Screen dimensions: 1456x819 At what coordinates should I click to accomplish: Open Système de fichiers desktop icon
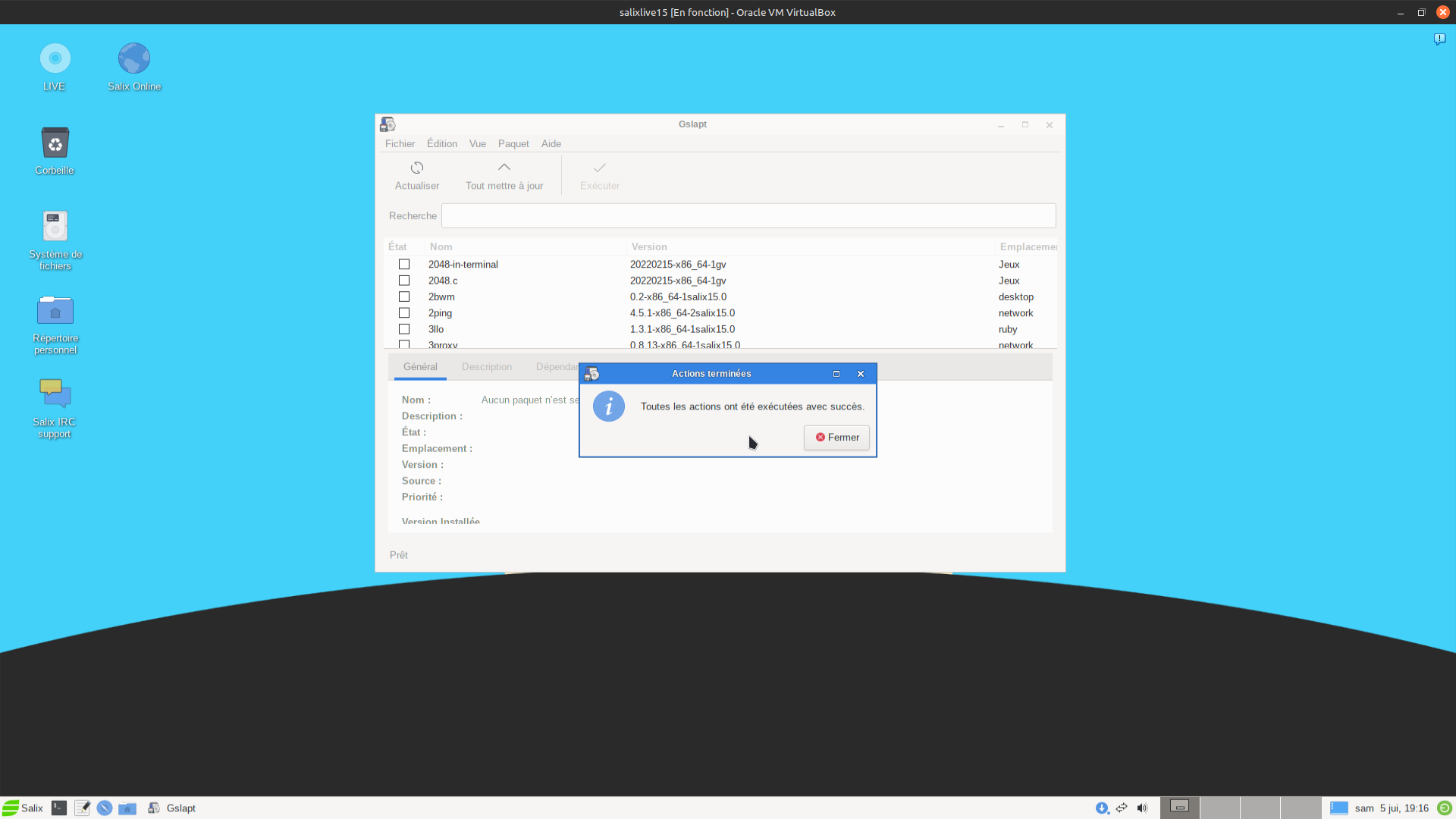55,227
